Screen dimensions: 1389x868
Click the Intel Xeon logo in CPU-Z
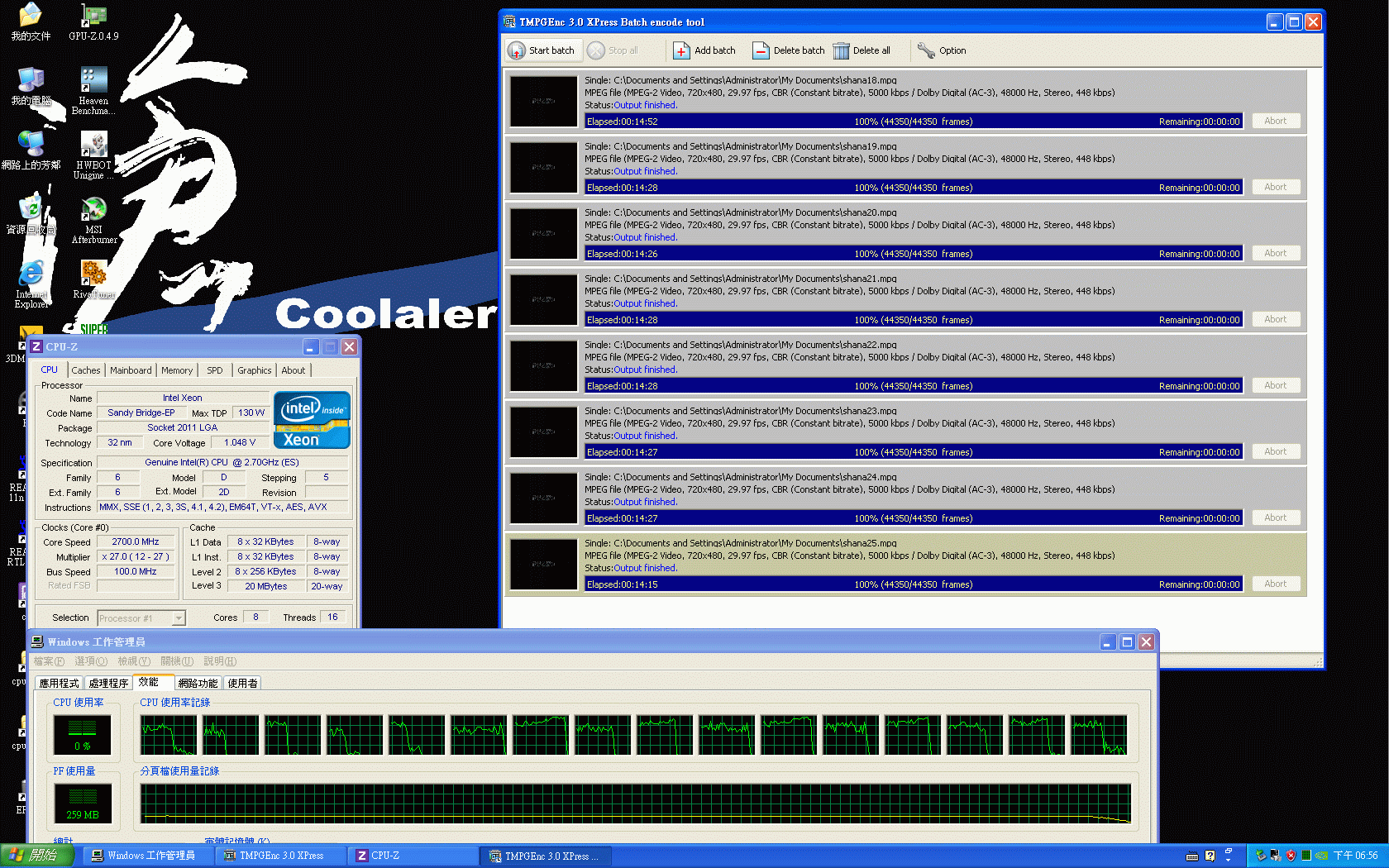coord(312,420)
